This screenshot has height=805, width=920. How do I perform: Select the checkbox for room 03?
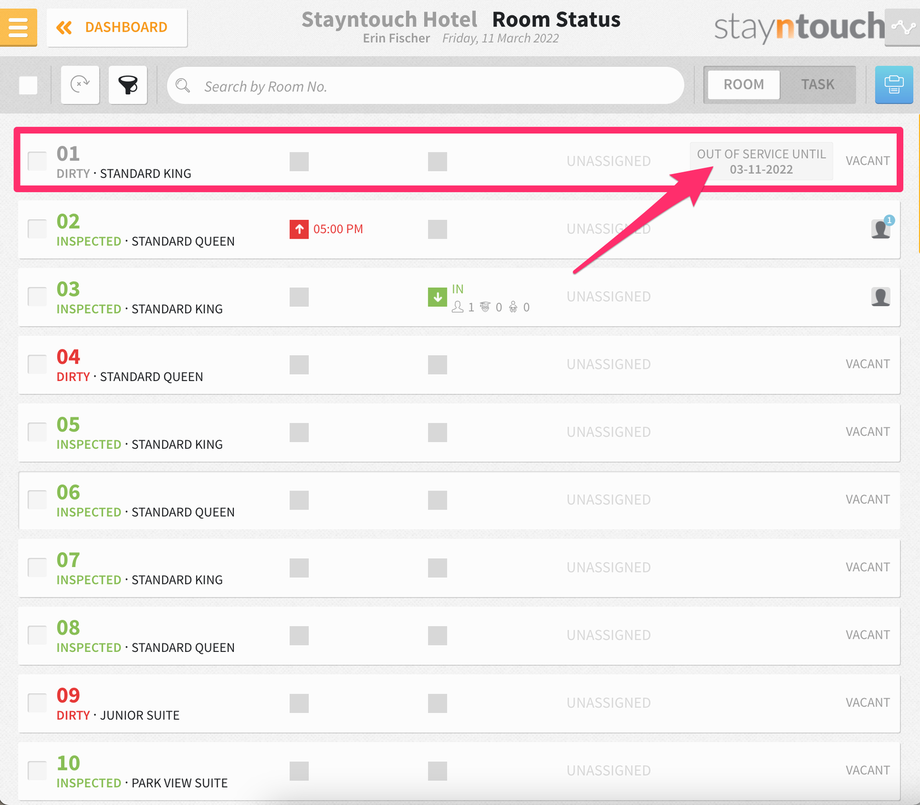37,296
